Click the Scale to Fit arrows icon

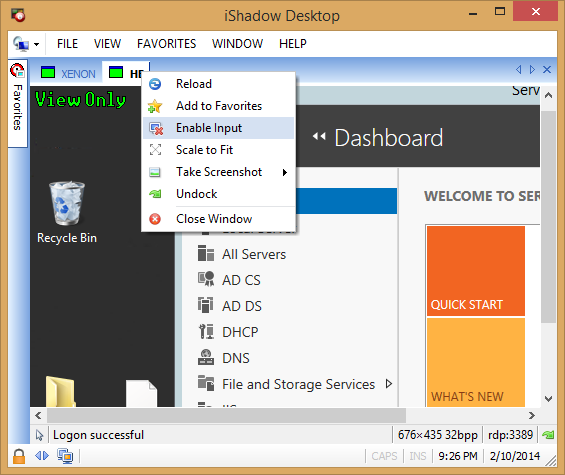[x=155, y=150]
